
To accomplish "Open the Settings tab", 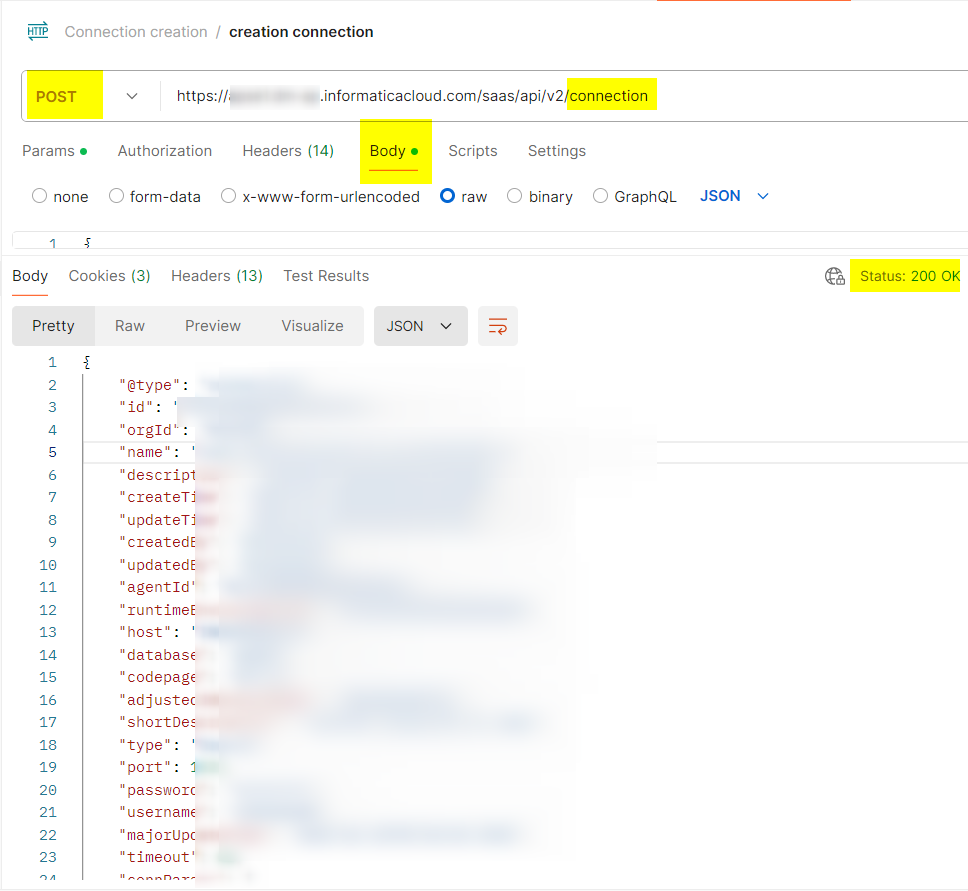I will coord(557,151).
